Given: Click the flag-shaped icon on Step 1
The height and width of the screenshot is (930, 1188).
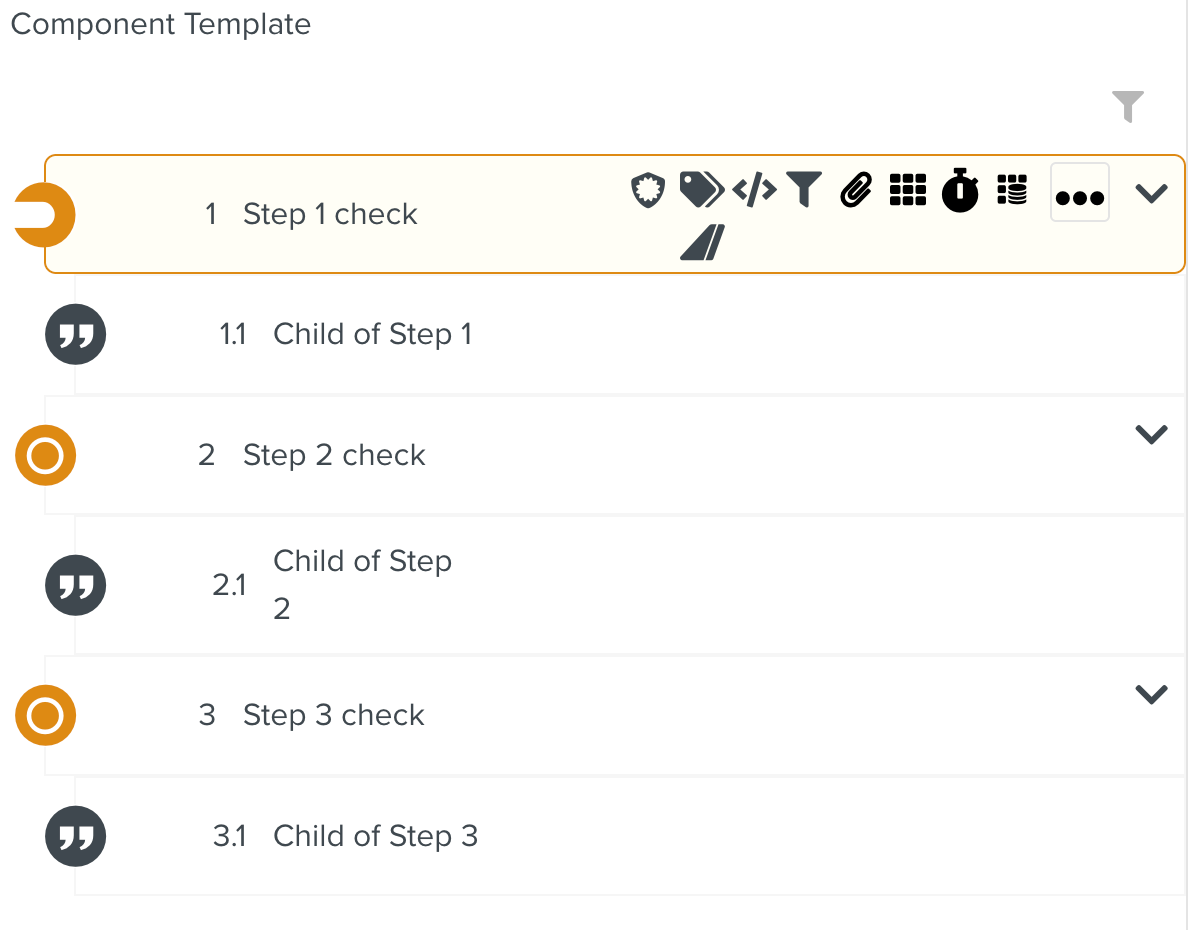Looking at the screenshot, I should [703, 242].
